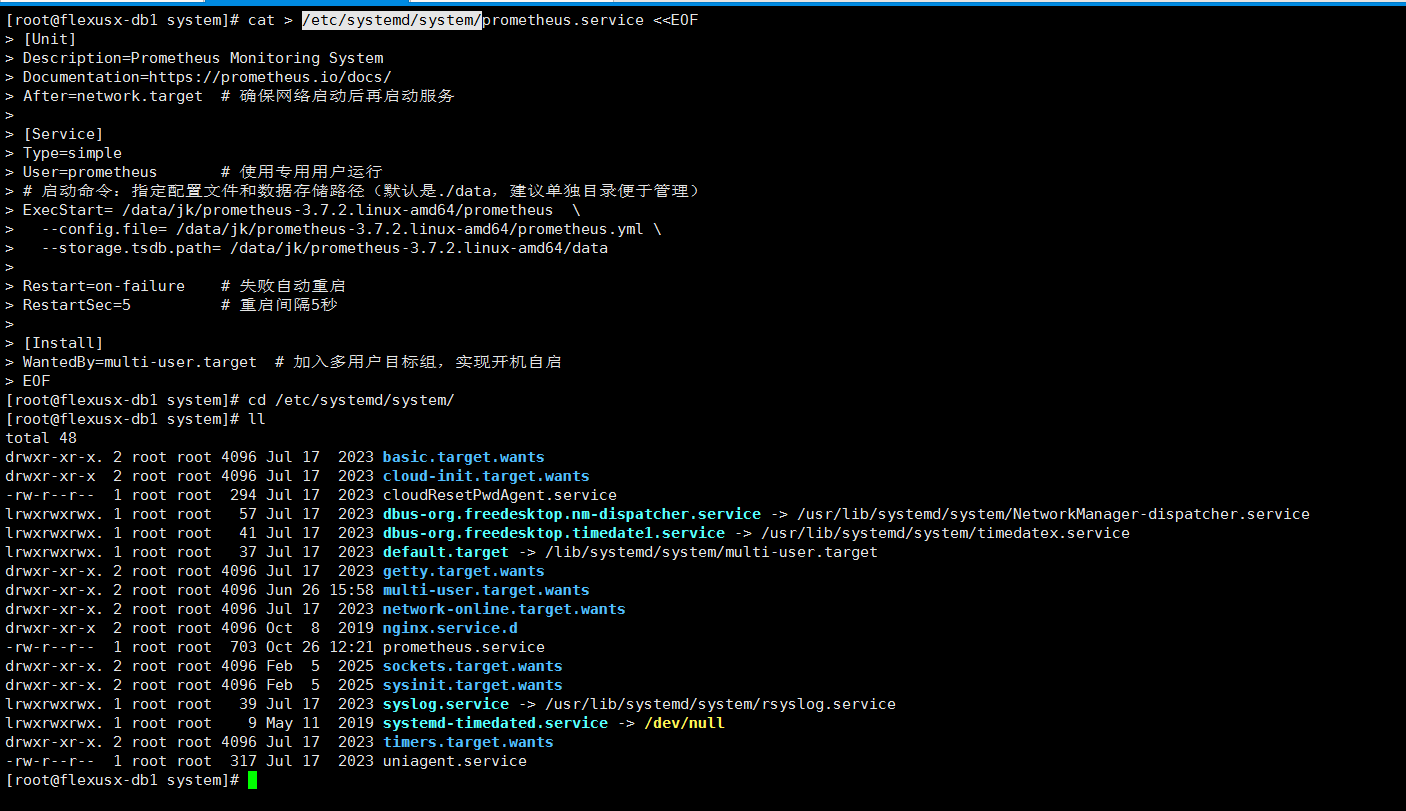Screen dimensions: 1406x811
Task: Click the User=prometheus line
Action: click(203, 172)
